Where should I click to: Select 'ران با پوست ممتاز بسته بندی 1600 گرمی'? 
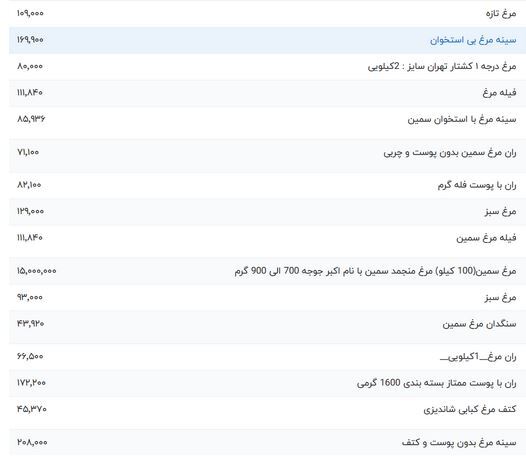[x=436, y=383]
